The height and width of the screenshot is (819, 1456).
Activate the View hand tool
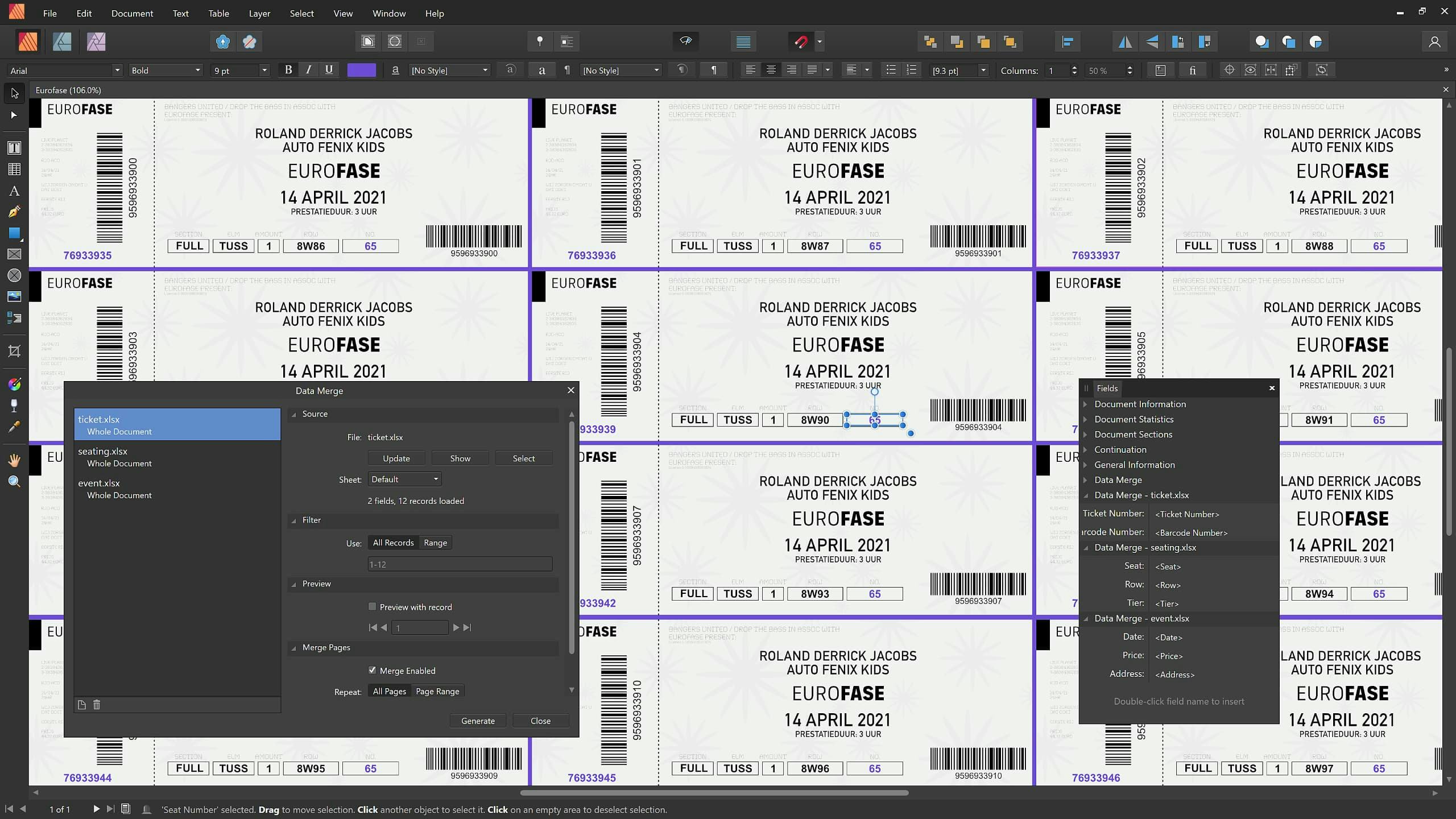pos(14,460)
